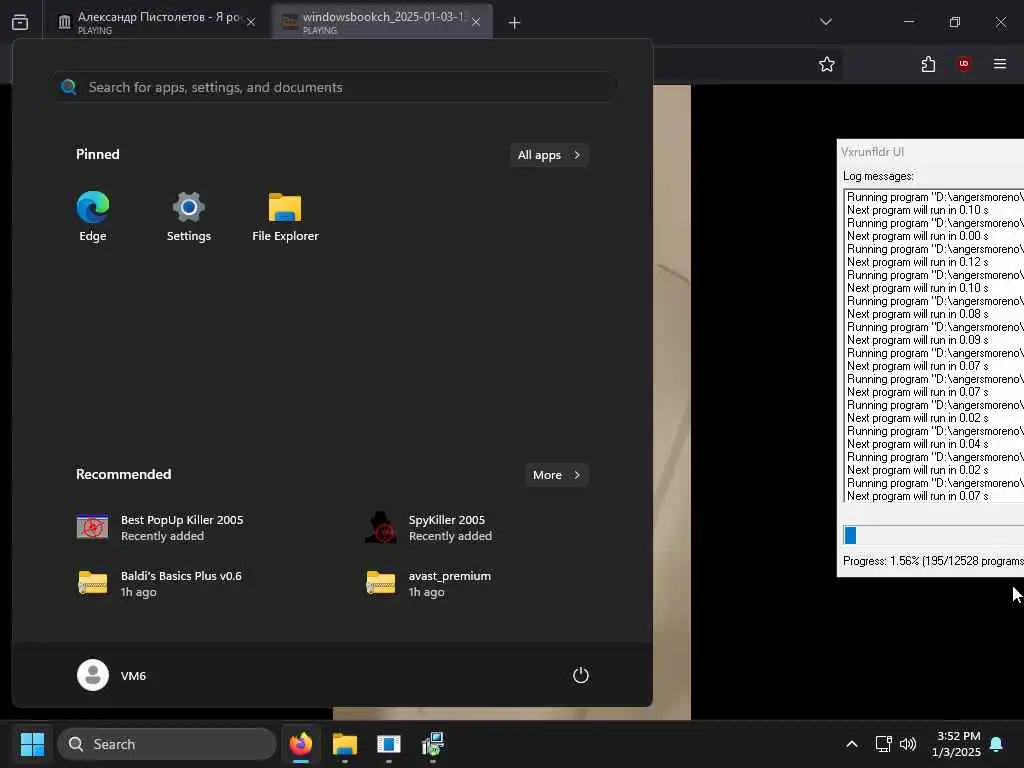Click the network tray icon
This screenshot has height=768, width=1024.
884,744
